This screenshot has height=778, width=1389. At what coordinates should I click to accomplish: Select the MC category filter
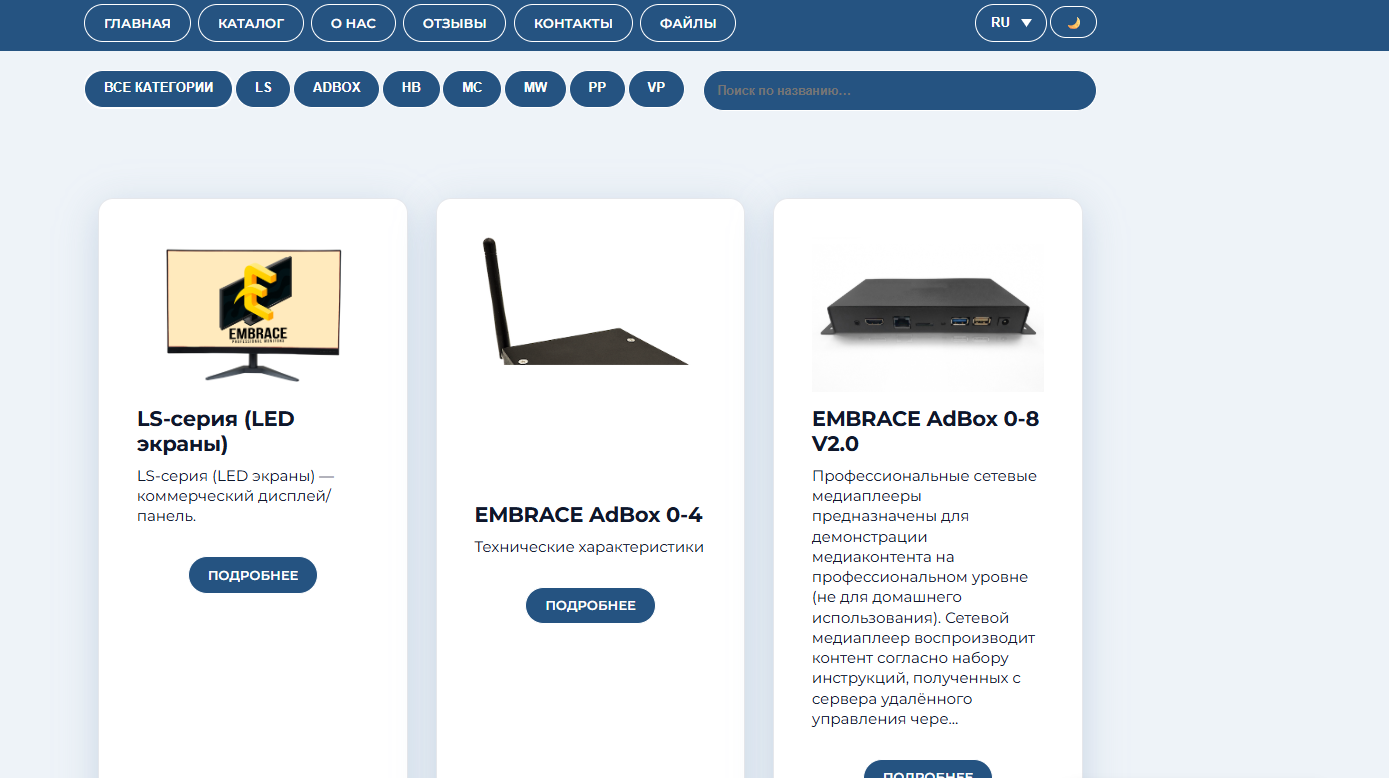pyautogui.click(x=472, y=88)
